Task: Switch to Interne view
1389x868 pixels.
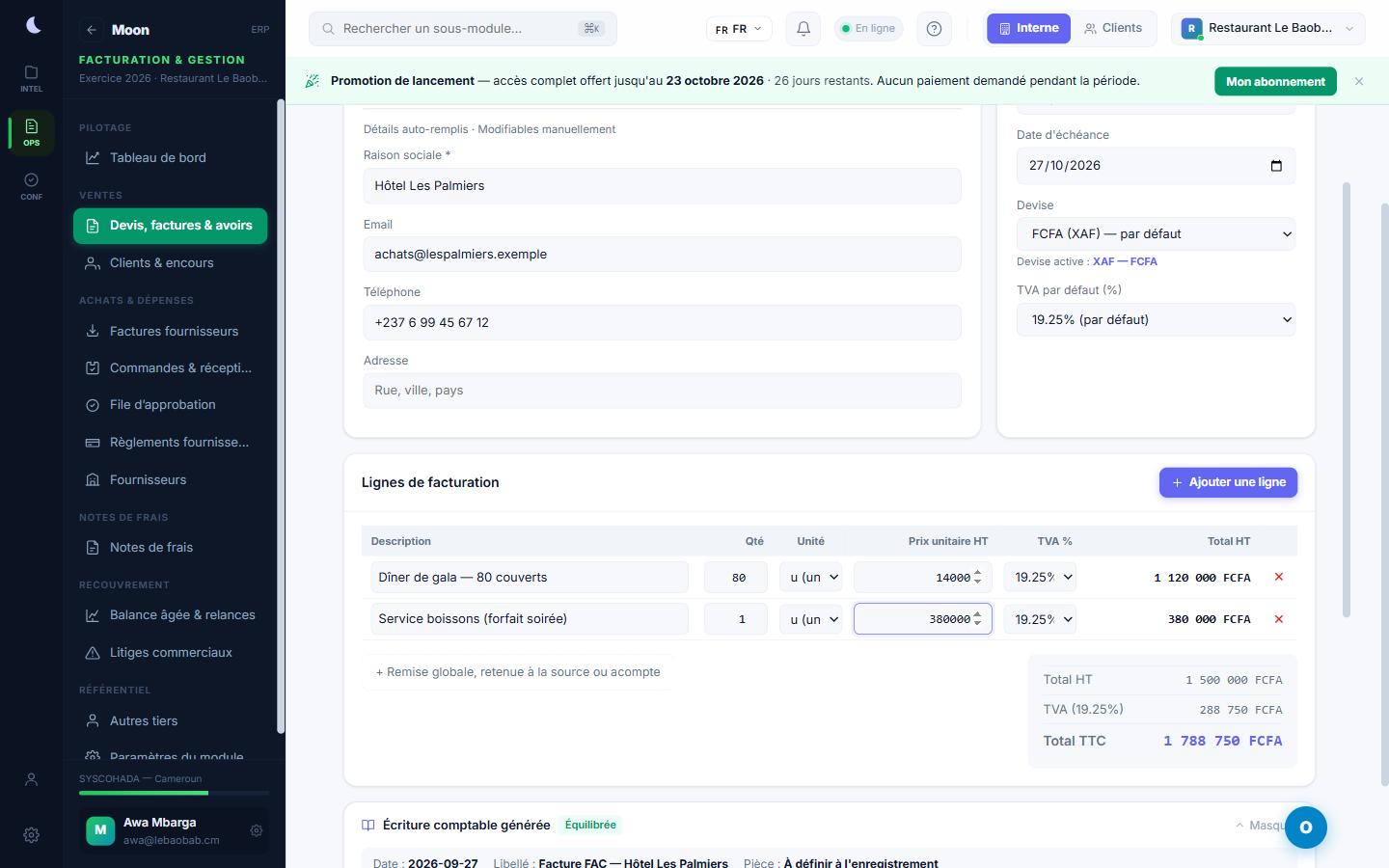Action: tap(1029, 29)
